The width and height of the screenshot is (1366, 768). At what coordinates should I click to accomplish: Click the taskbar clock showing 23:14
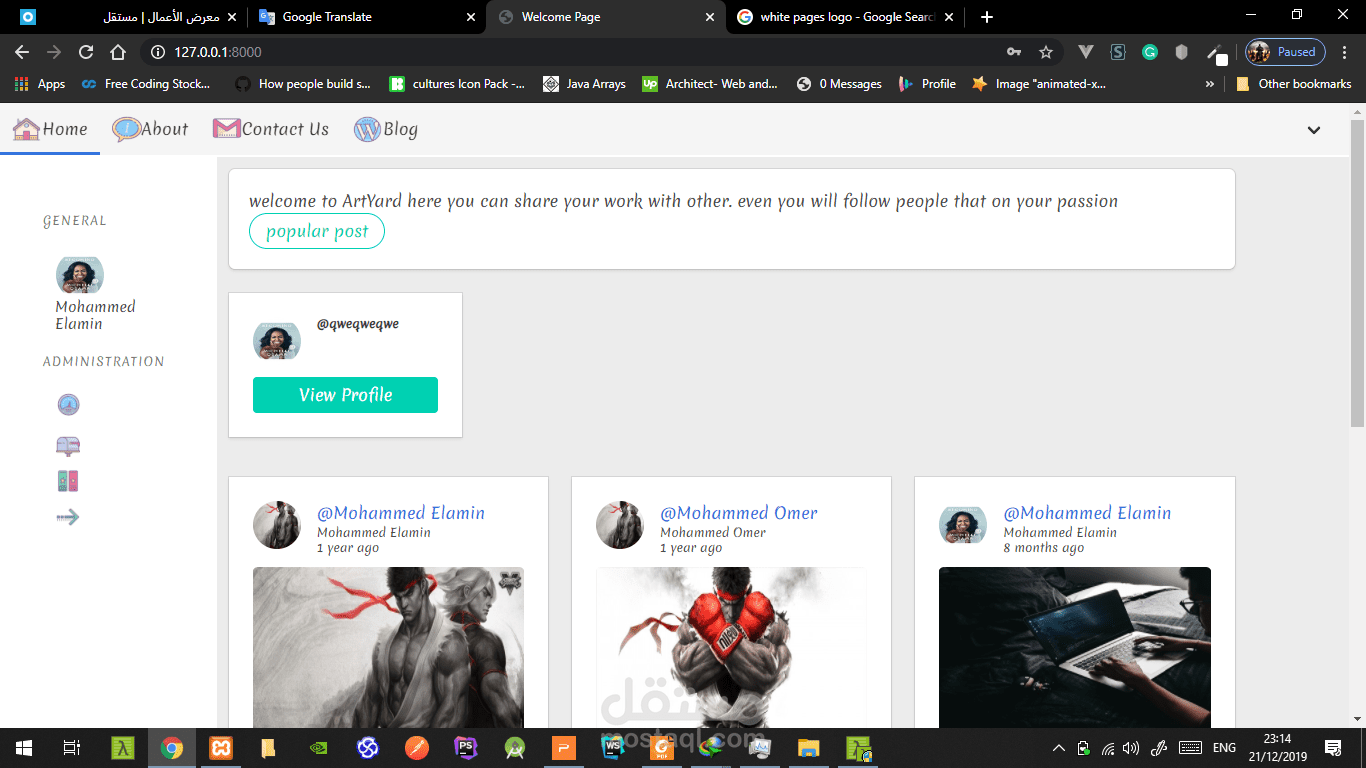(1276, 739)
